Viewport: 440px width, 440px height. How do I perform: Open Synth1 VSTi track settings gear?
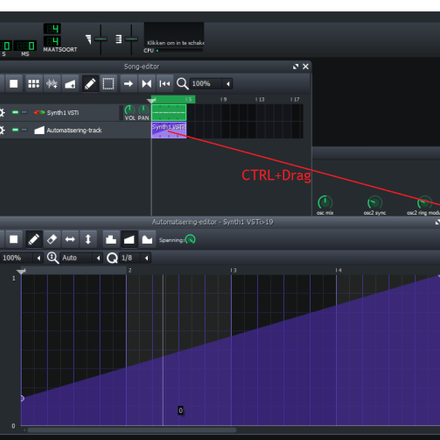point(2,113)
